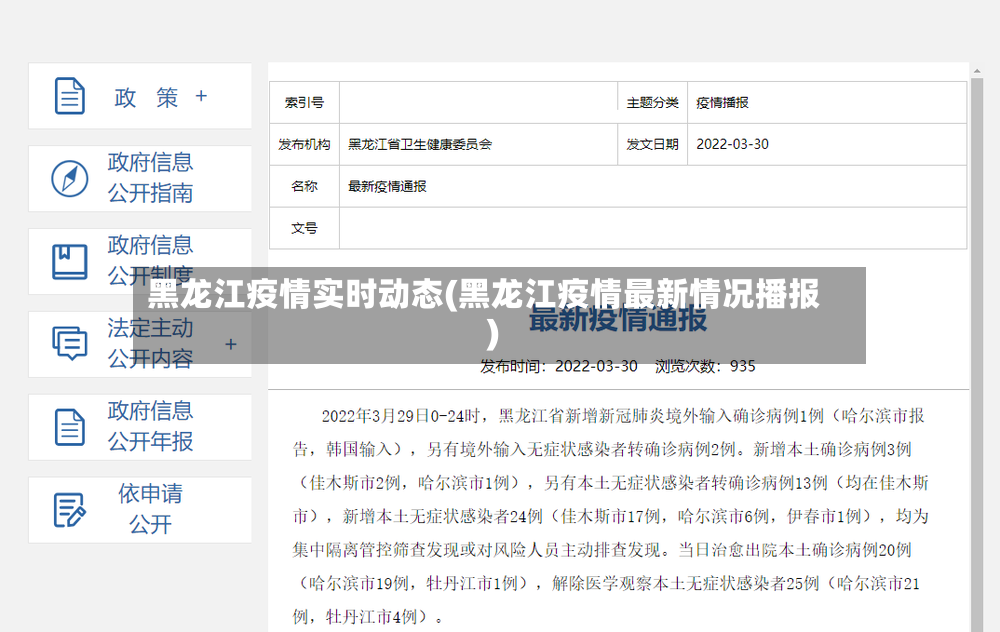Open 依申请公开 in the sidebar

click(x=140, y=510)
